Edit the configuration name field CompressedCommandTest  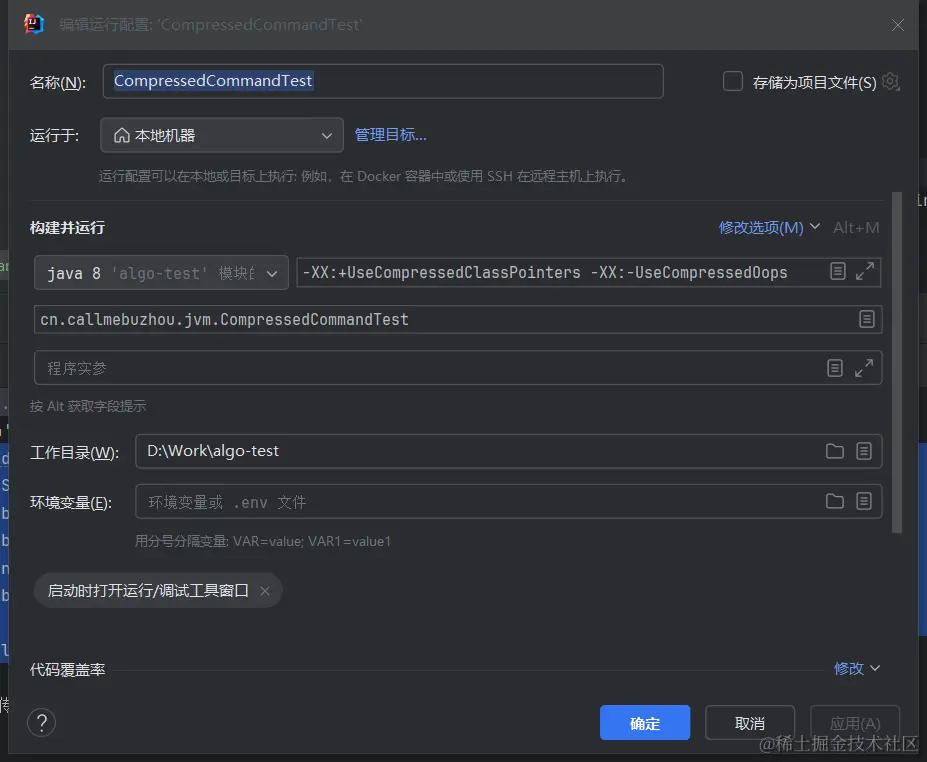coord(383,81)
